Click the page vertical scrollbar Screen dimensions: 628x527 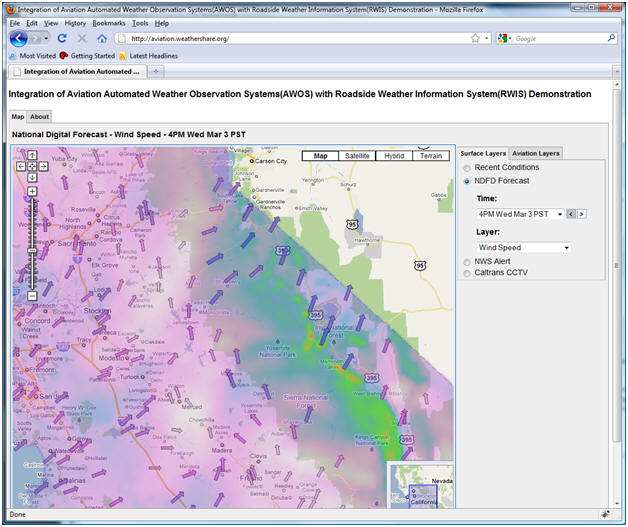click(x=617, y=264)
